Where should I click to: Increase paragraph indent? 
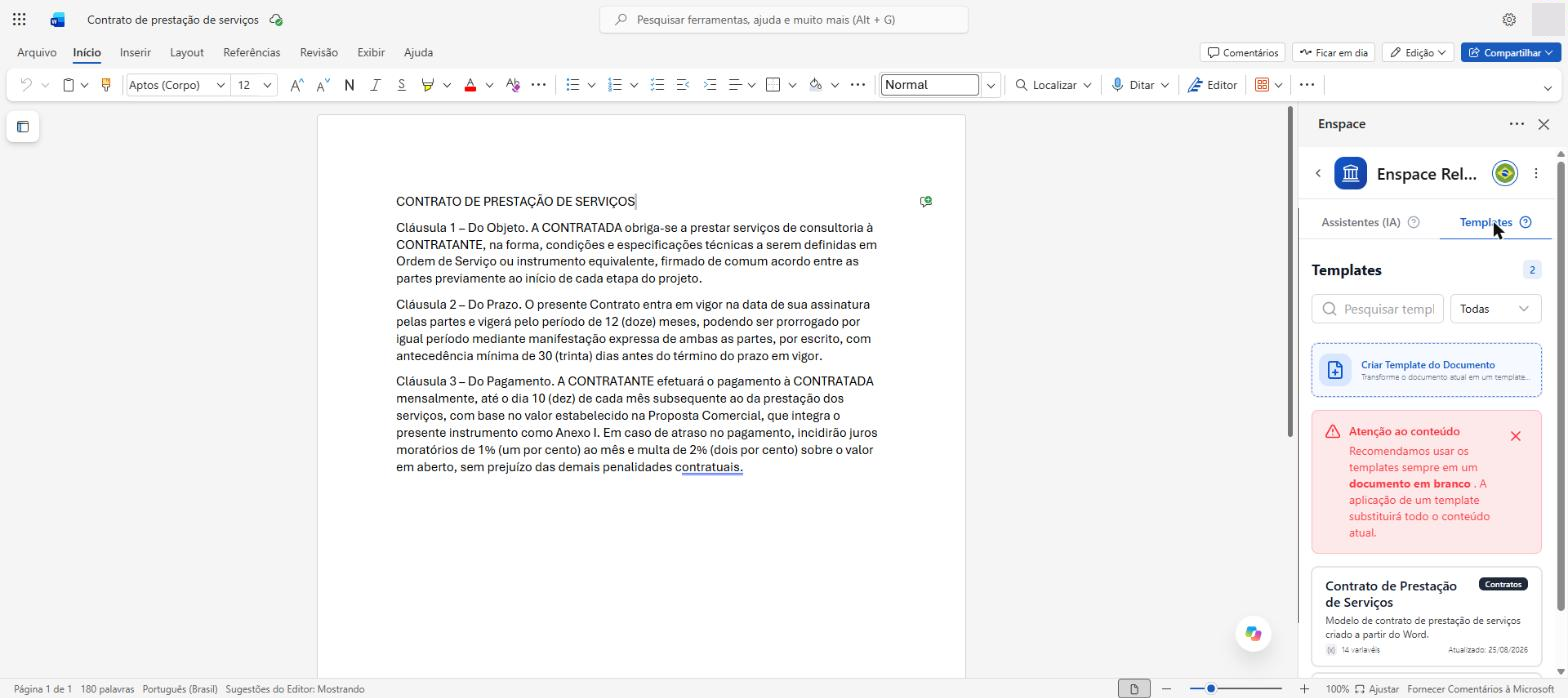point(710,85)
